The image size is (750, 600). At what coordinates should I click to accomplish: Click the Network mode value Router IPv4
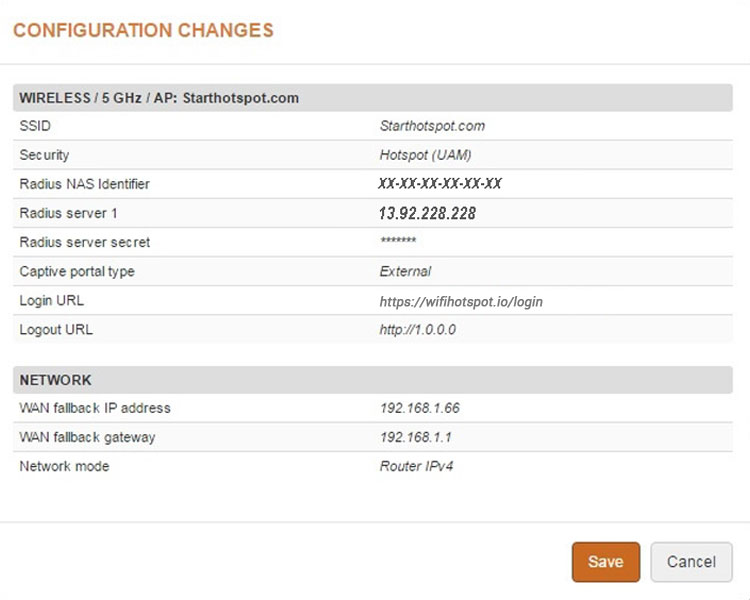pos(418,466)
